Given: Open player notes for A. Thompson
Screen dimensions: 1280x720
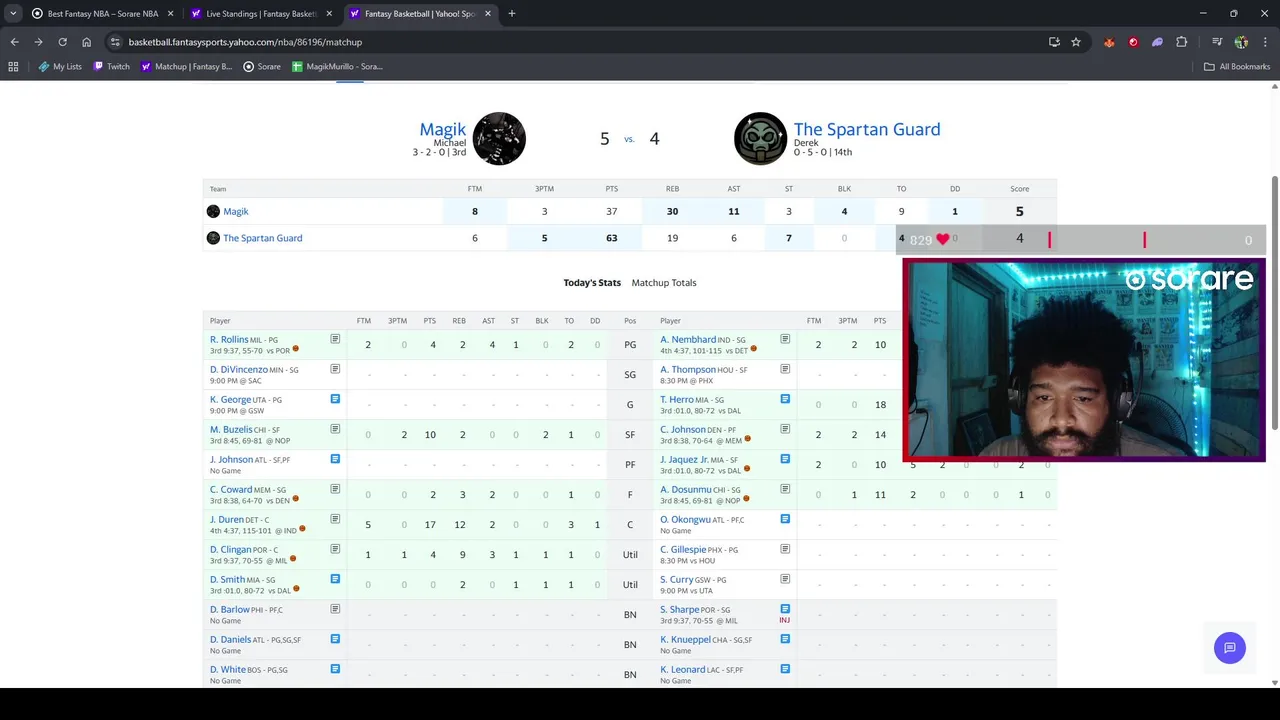Looking at the screenshot, I should 785,369.
